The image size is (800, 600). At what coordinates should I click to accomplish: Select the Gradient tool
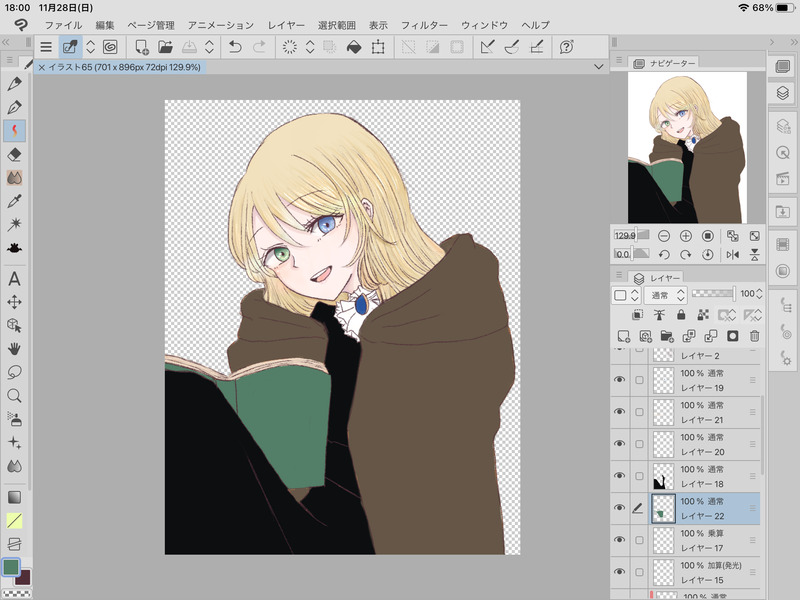(14, 497)
